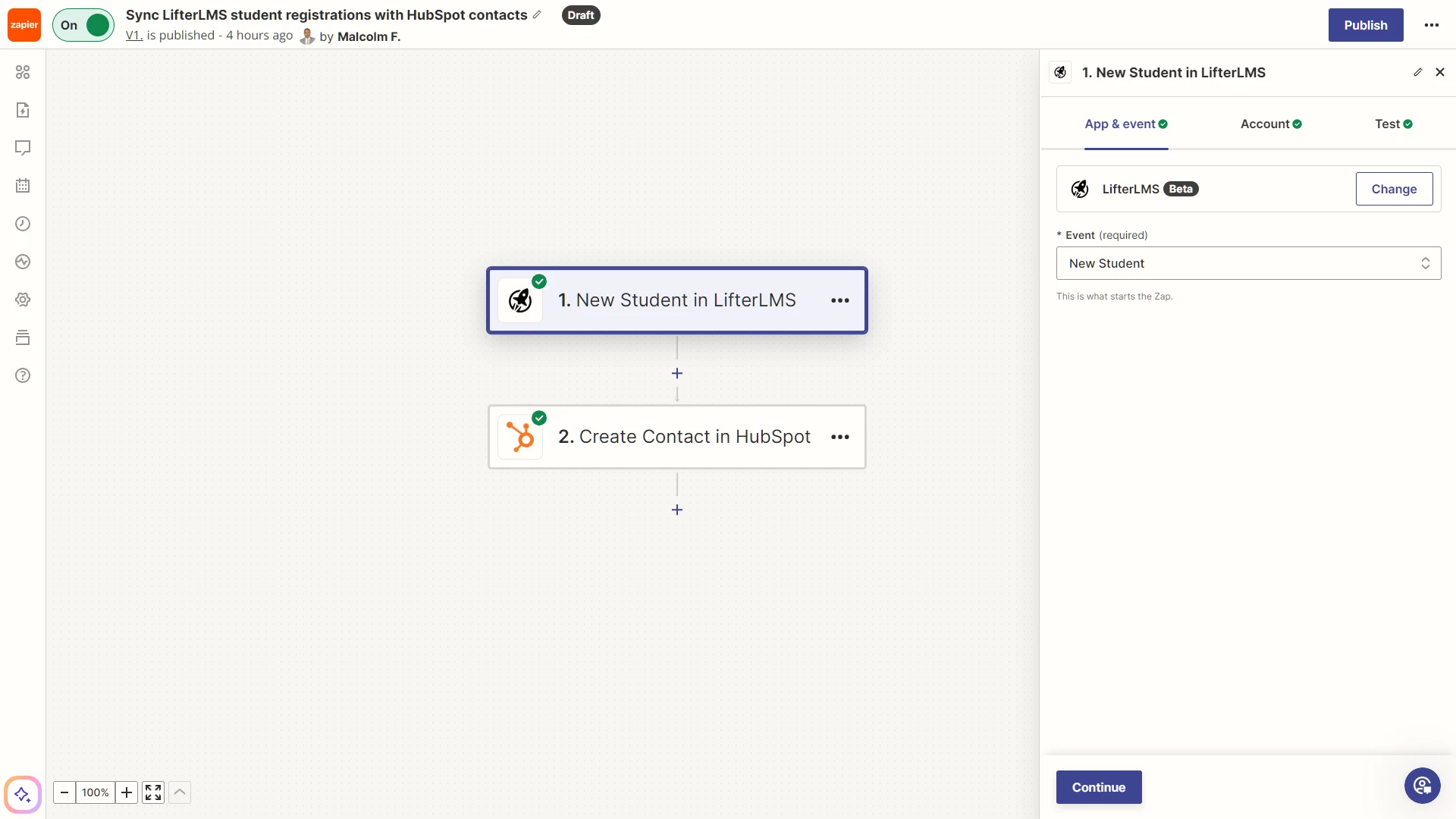Image resolution: width=1456 pixels, height=819 pixels.
Task: Open the Zap history clock icon
Action: click(x=23, y=224)
